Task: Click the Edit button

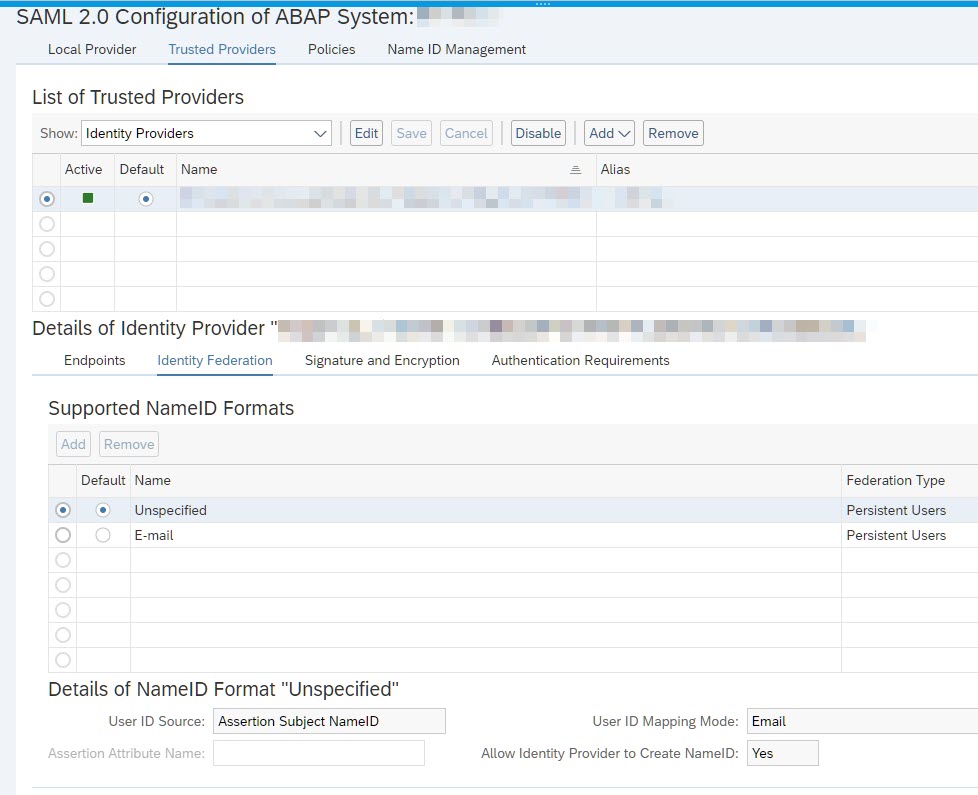Action: point(366,133)
